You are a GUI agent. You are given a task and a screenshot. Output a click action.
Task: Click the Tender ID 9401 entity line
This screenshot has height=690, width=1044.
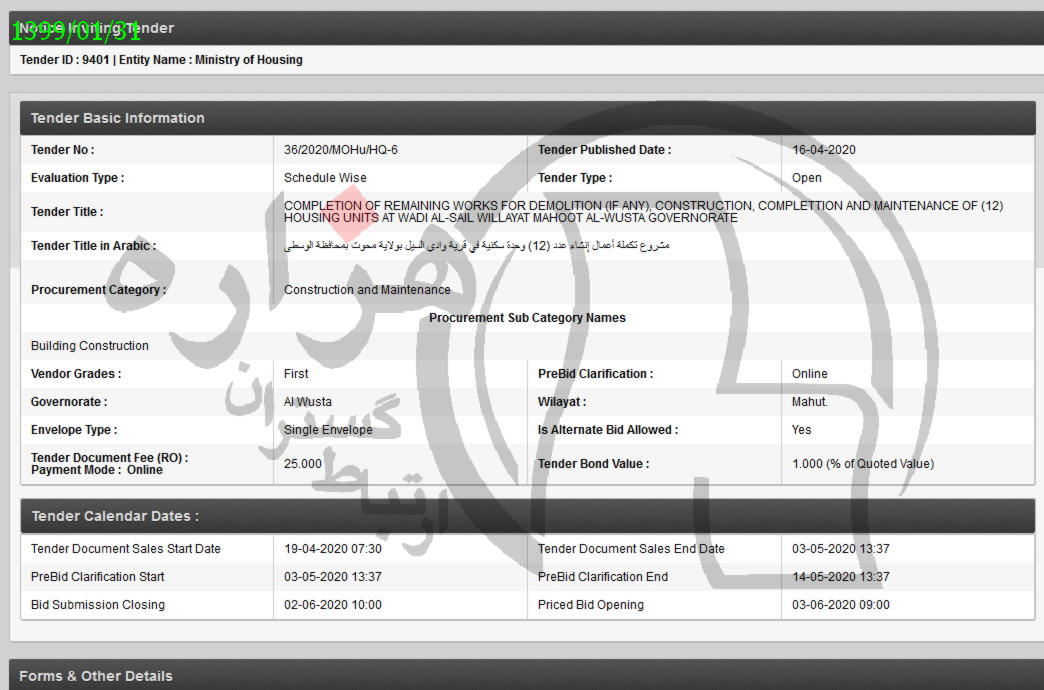161,60
